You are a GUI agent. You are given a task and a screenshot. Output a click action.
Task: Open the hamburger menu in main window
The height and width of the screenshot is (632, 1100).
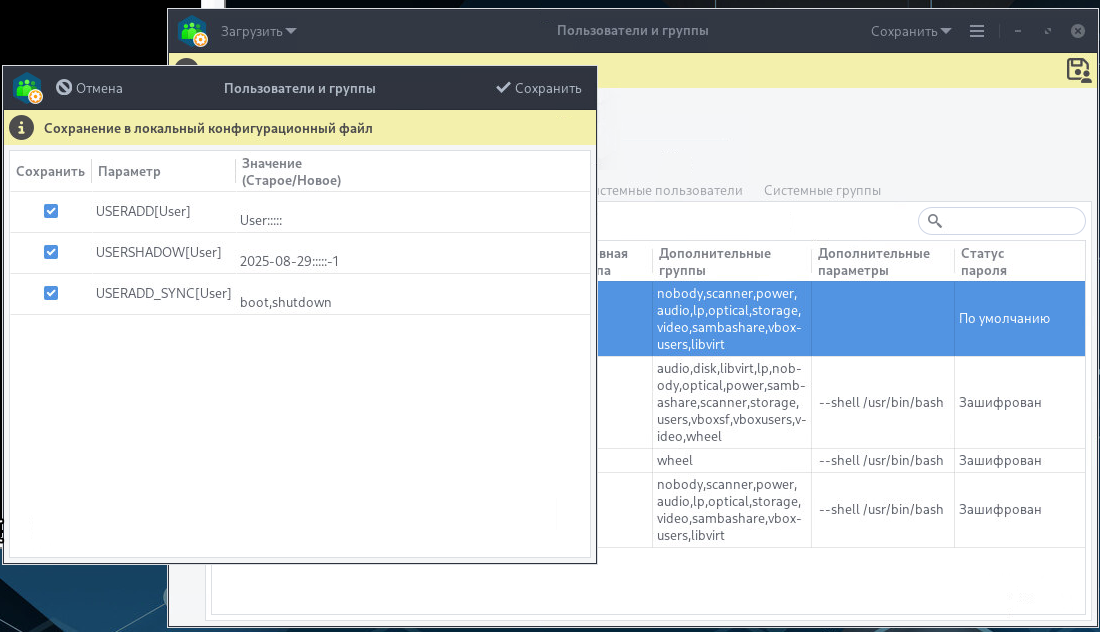(977, 31)
